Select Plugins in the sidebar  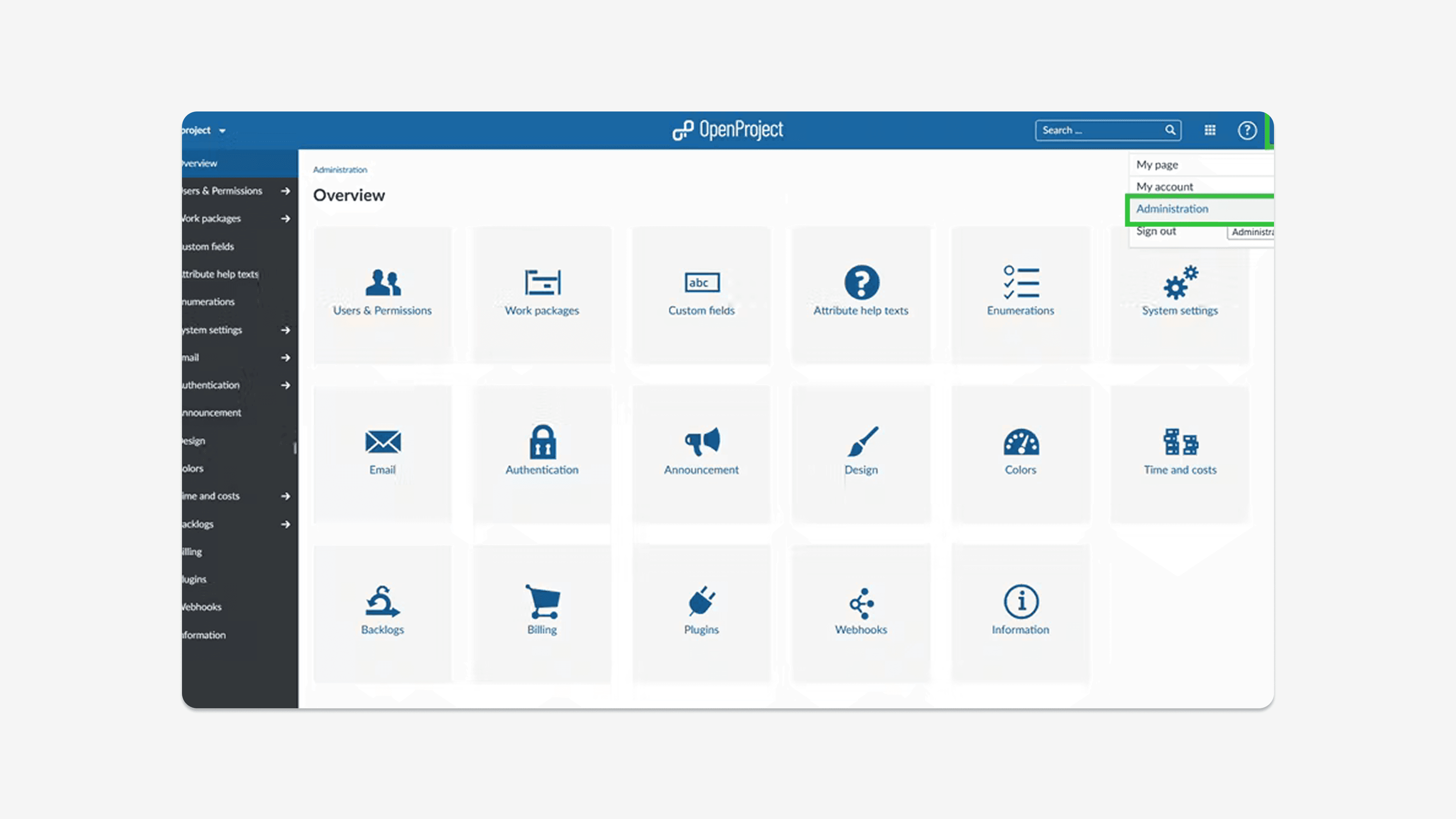(240, 579)
